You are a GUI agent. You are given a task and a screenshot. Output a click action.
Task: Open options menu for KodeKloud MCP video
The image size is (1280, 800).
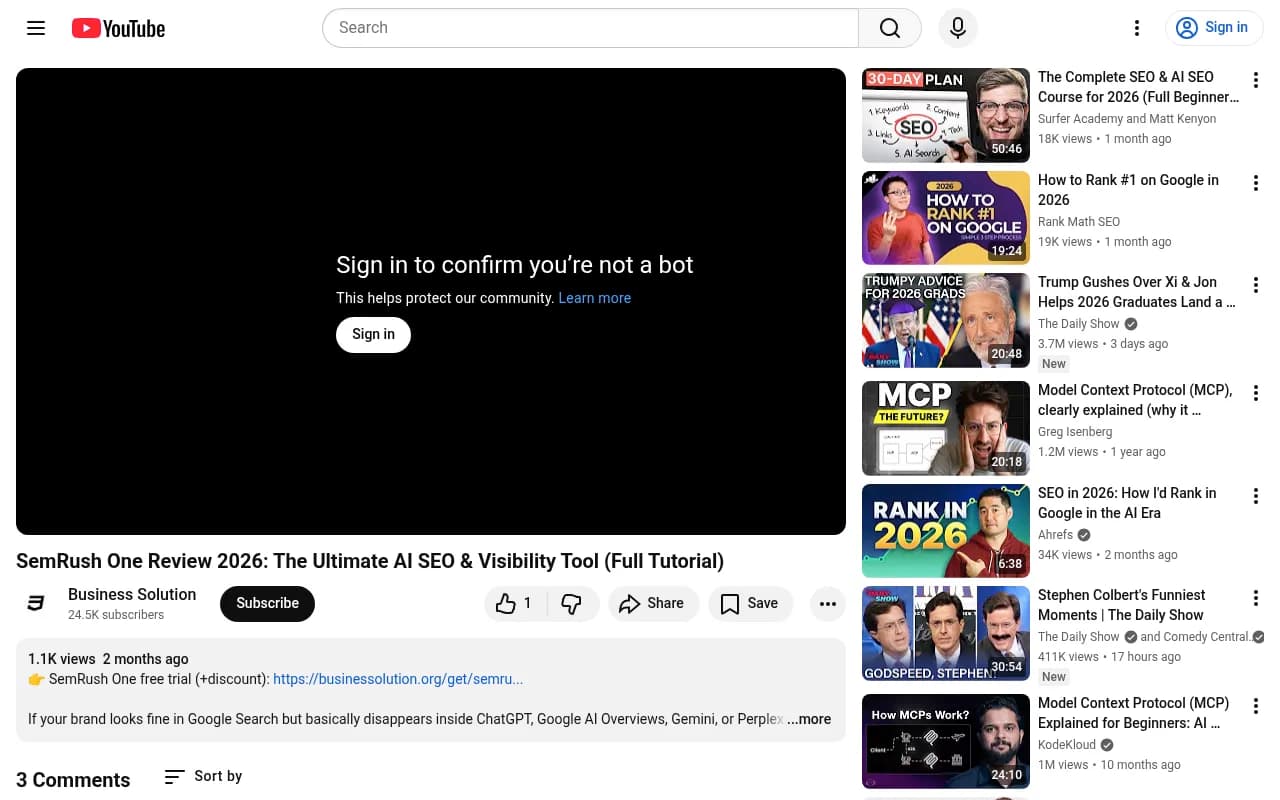[x=1256, y=706]
